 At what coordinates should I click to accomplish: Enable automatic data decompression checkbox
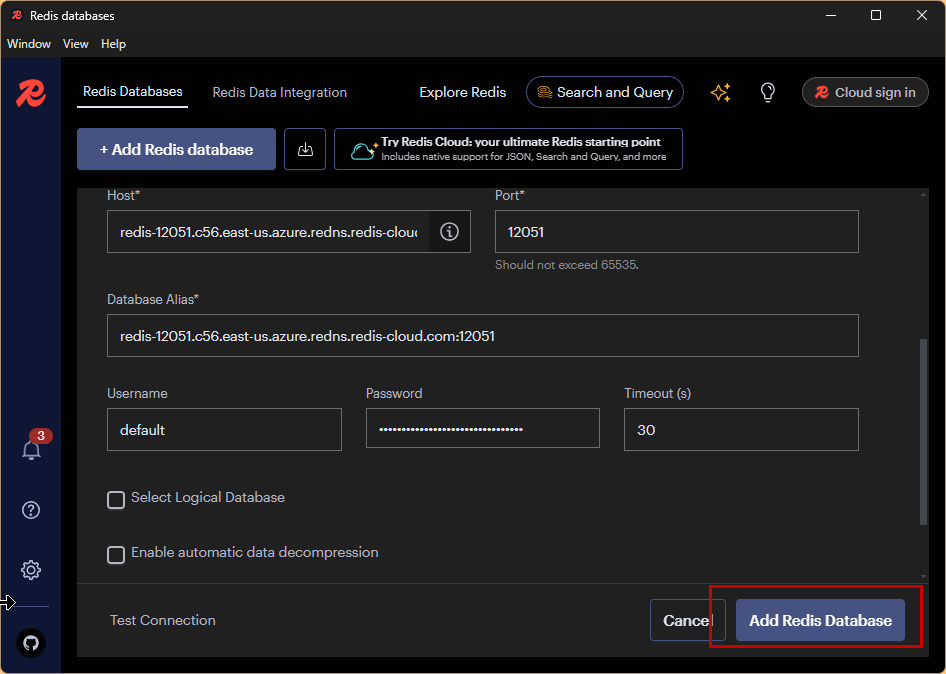click(x=116, y=555)
